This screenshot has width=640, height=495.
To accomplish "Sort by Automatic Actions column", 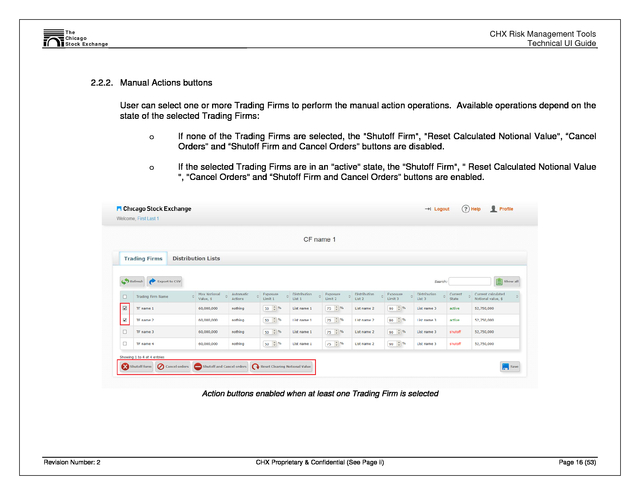I will pyautogui.click(x=244, y=297).
